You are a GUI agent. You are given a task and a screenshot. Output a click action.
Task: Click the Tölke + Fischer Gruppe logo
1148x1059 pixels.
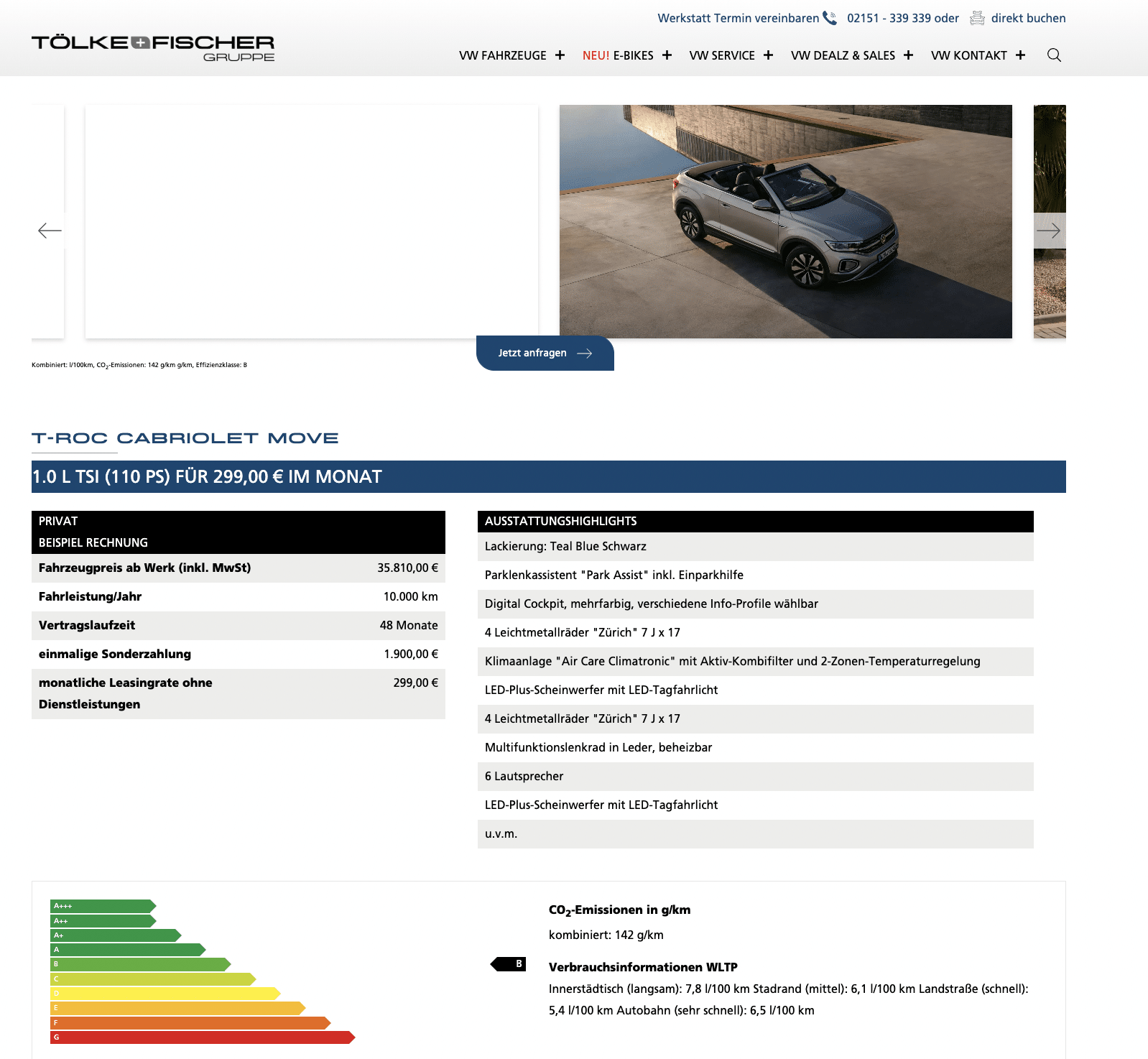click(153, 48)
